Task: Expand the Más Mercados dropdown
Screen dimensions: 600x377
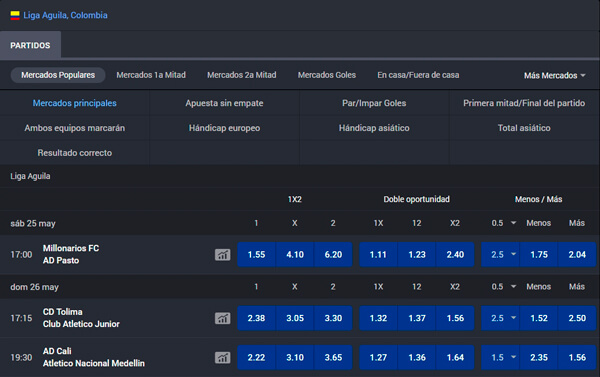Action: click(554, 75)
